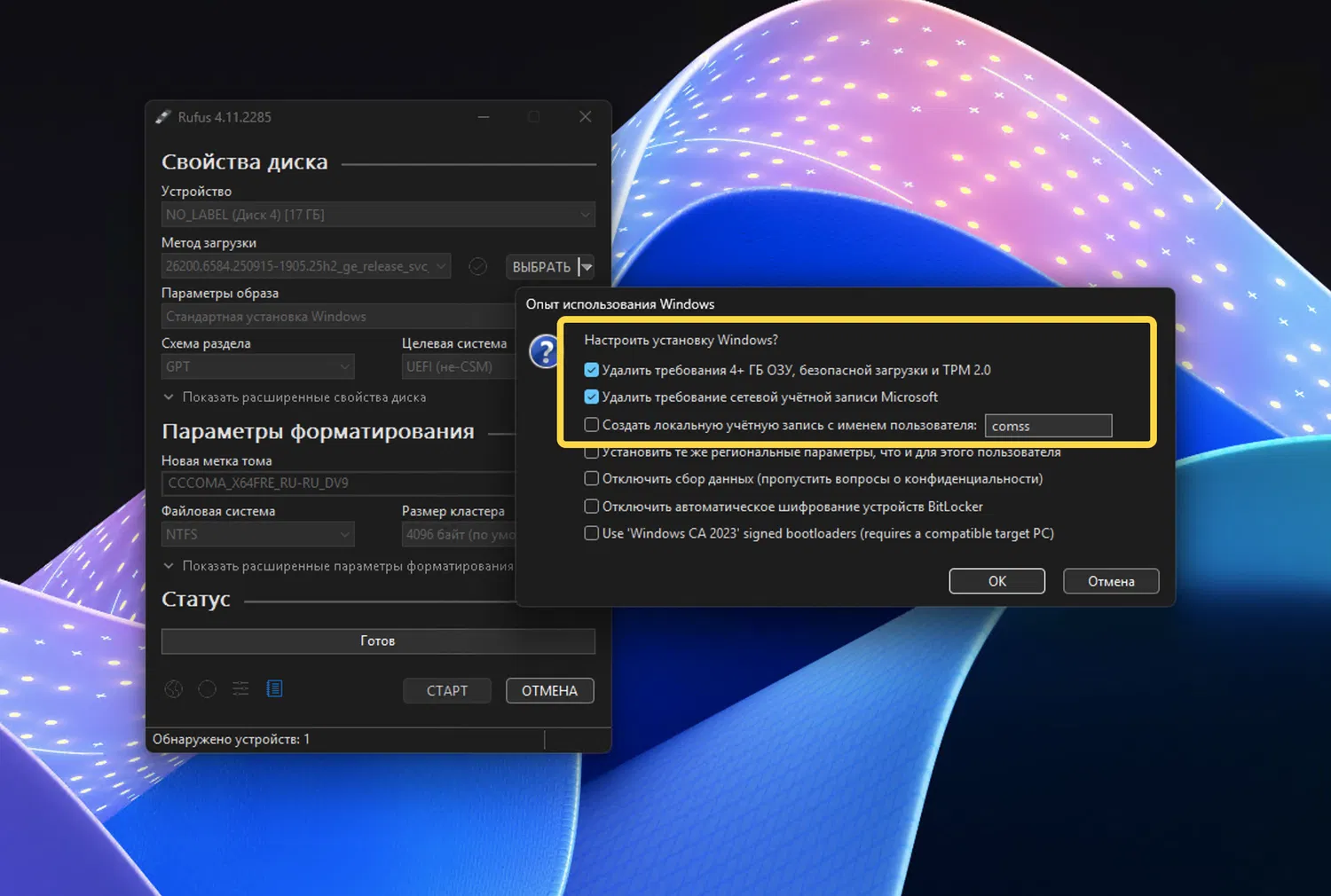Click the question mark icon in dialog
This screenshot has height=896, width=1331.
(x=543, y=352)
